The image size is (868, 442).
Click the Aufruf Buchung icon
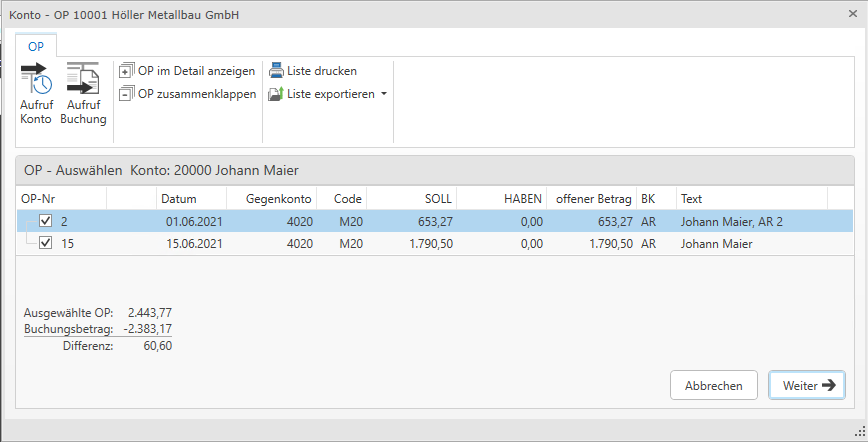(x=82, y=79)
